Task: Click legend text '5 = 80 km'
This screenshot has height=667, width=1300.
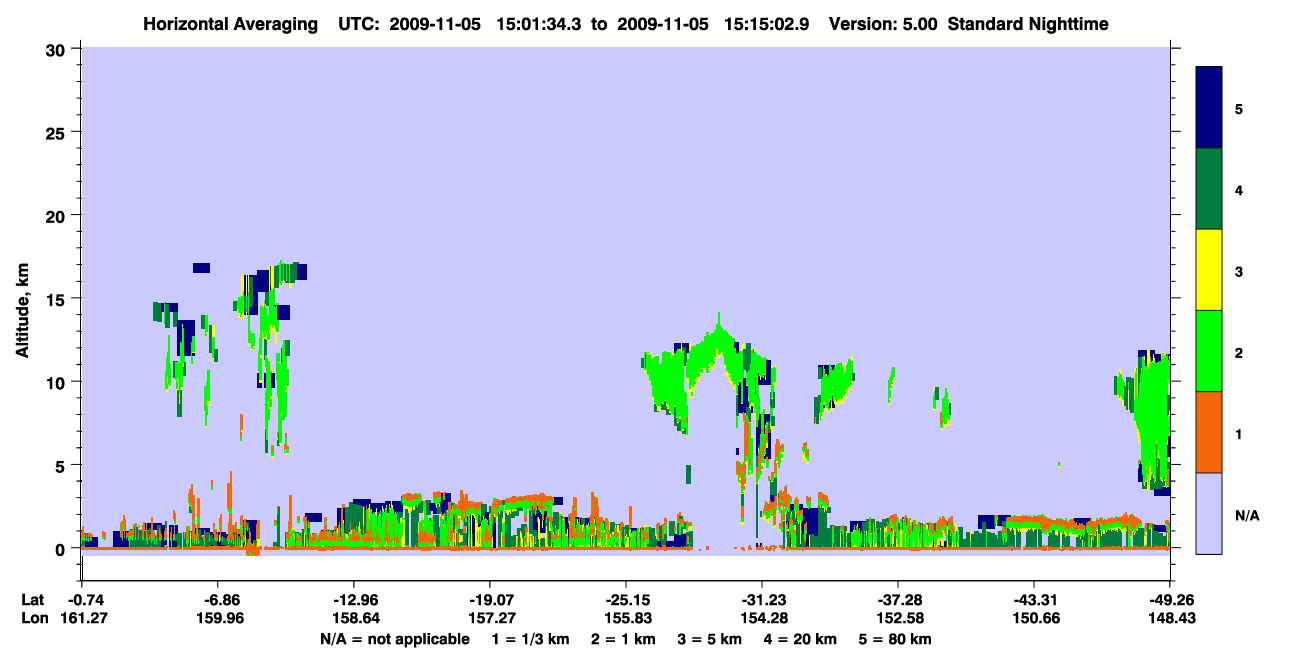Action: (x=897, y=639)
